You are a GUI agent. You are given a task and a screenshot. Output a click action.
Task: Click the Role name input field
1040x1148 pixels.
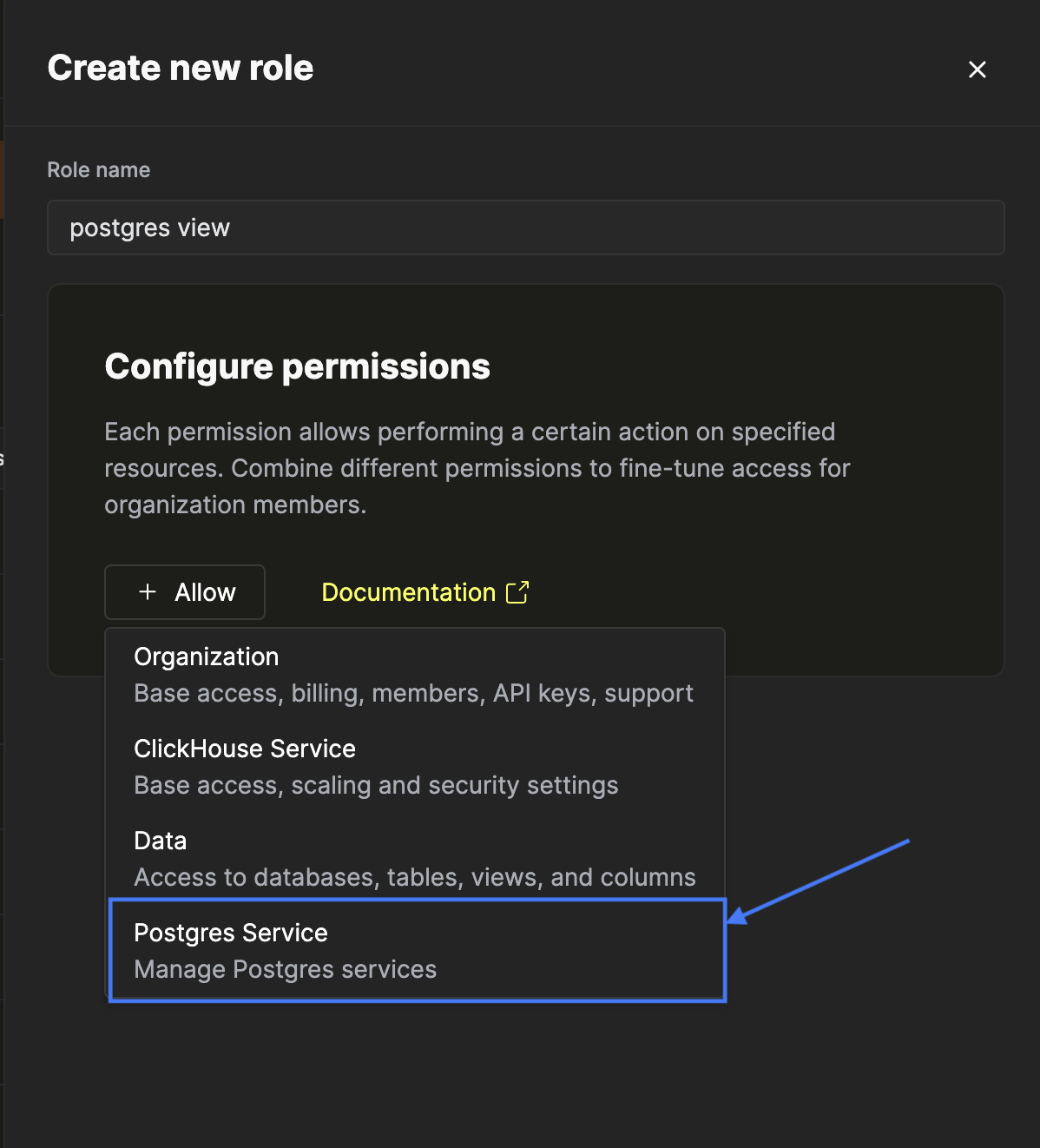click(x=525, y=228)
